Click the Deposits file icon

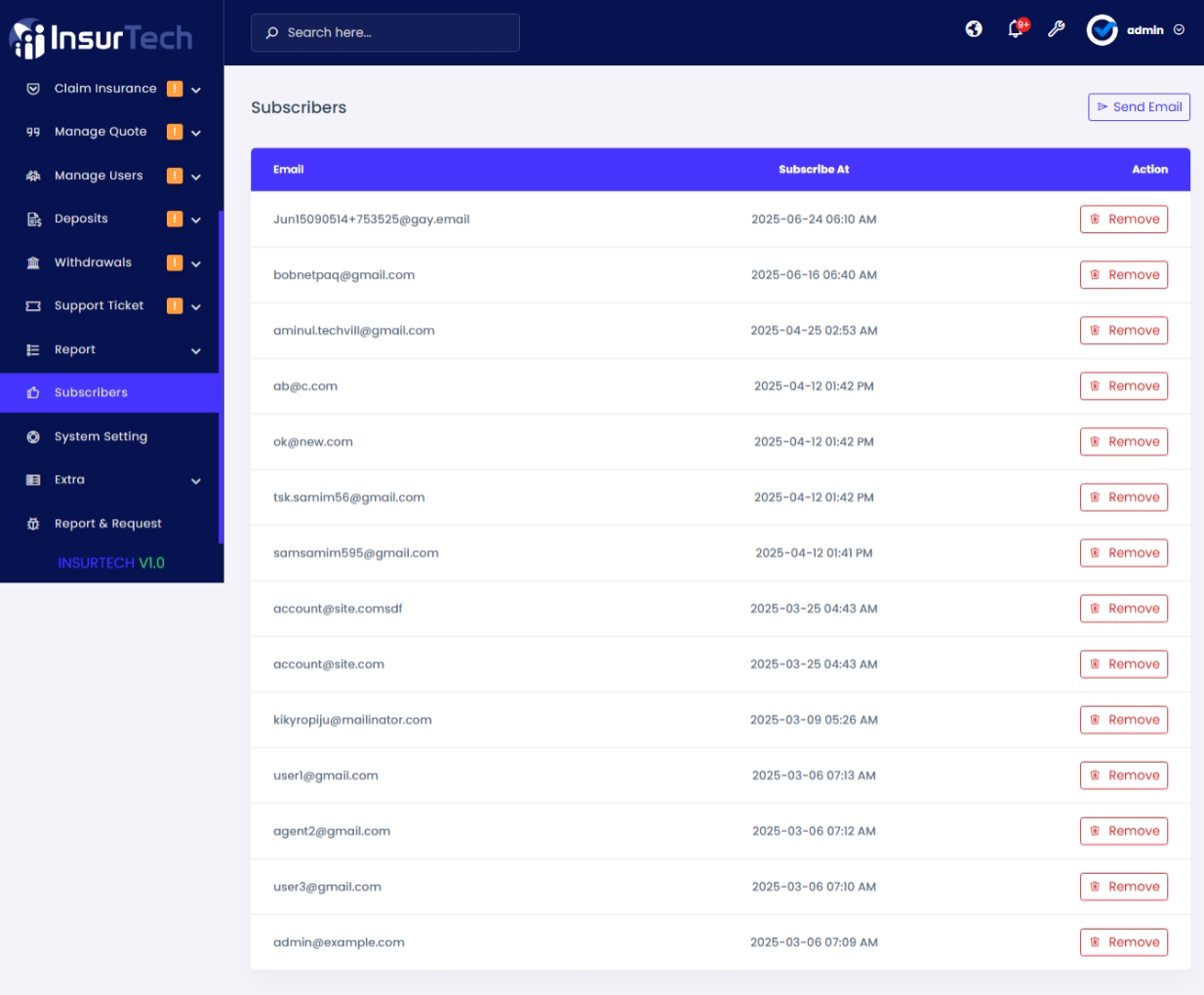tap(33, 219)
